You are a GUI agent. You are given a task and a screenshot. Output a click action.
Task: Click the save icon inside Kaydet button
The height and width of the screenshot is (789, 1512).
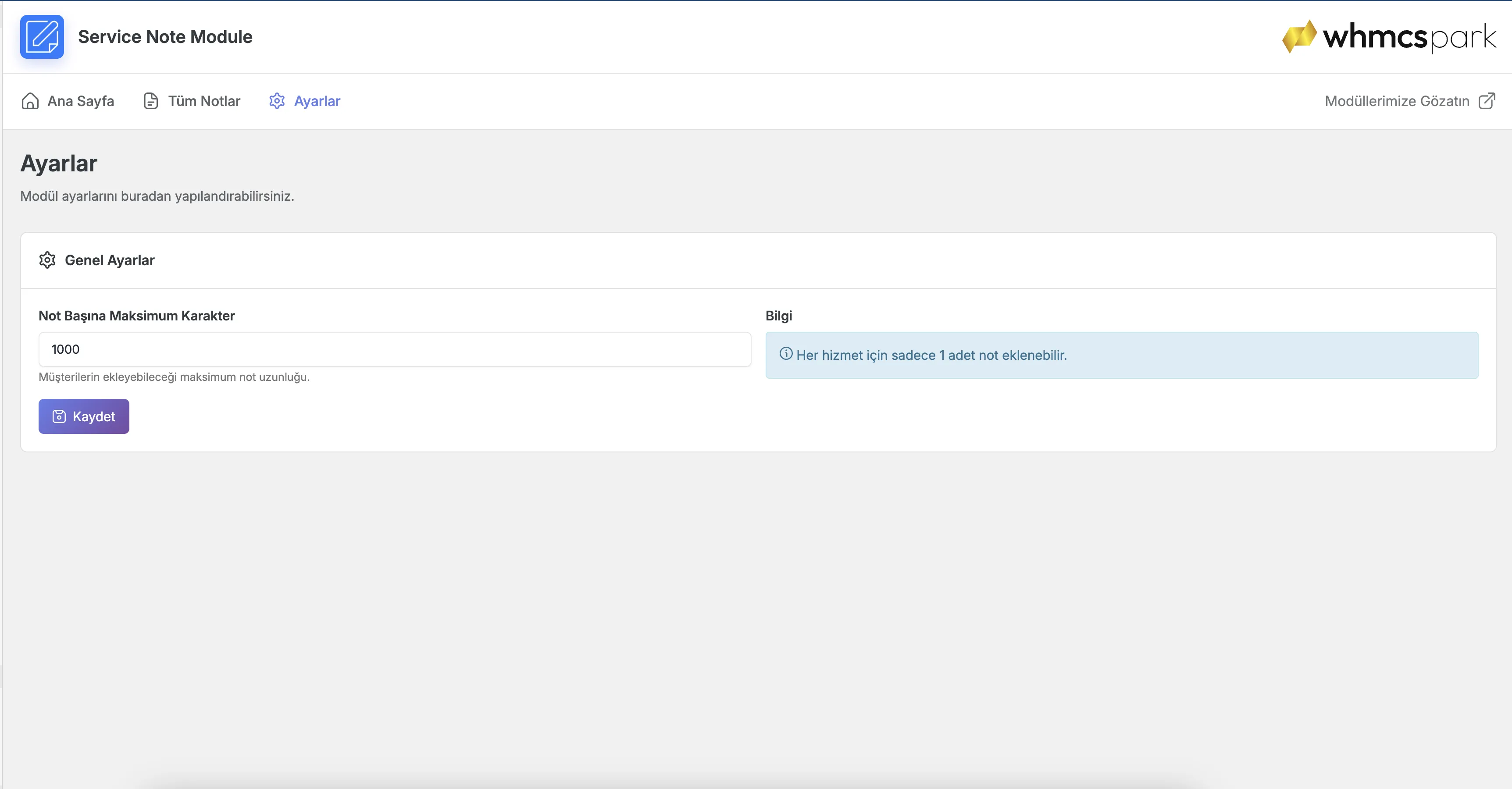tap(59, 416)
